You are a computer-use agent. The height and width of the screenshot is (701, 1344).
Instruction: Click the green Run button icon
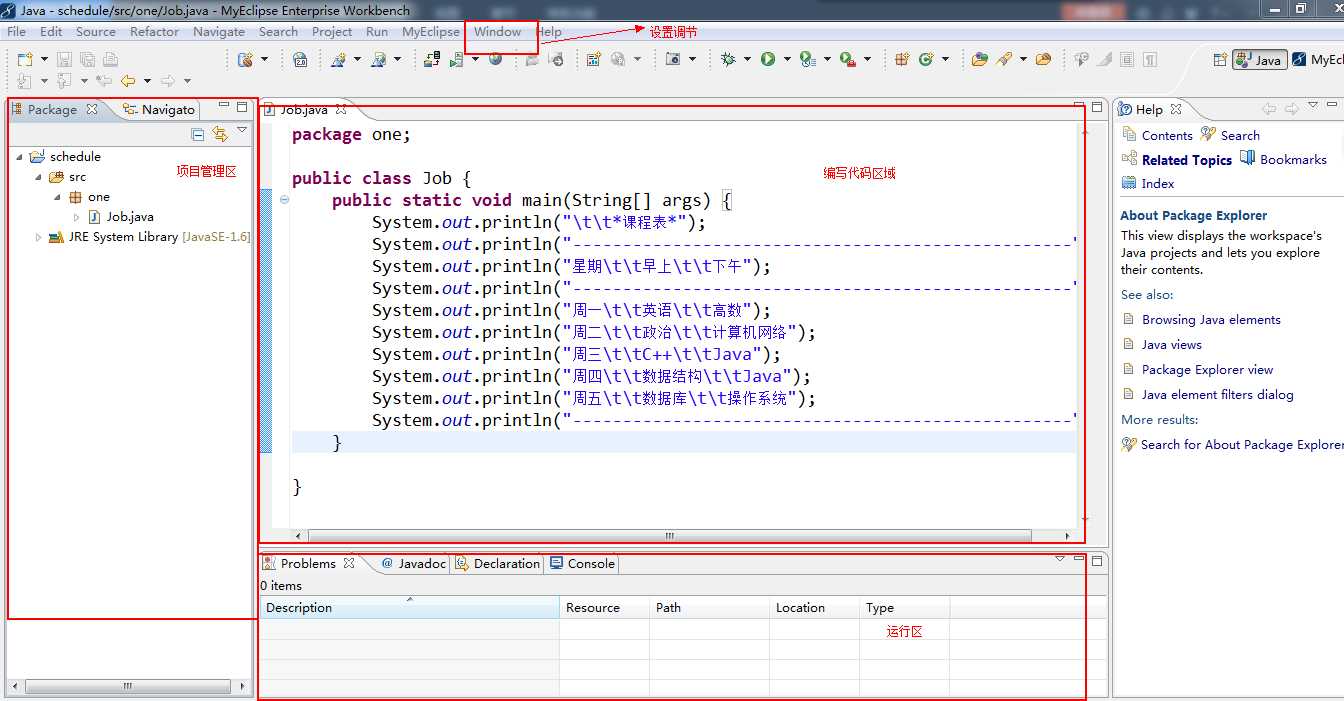point(768,59)
